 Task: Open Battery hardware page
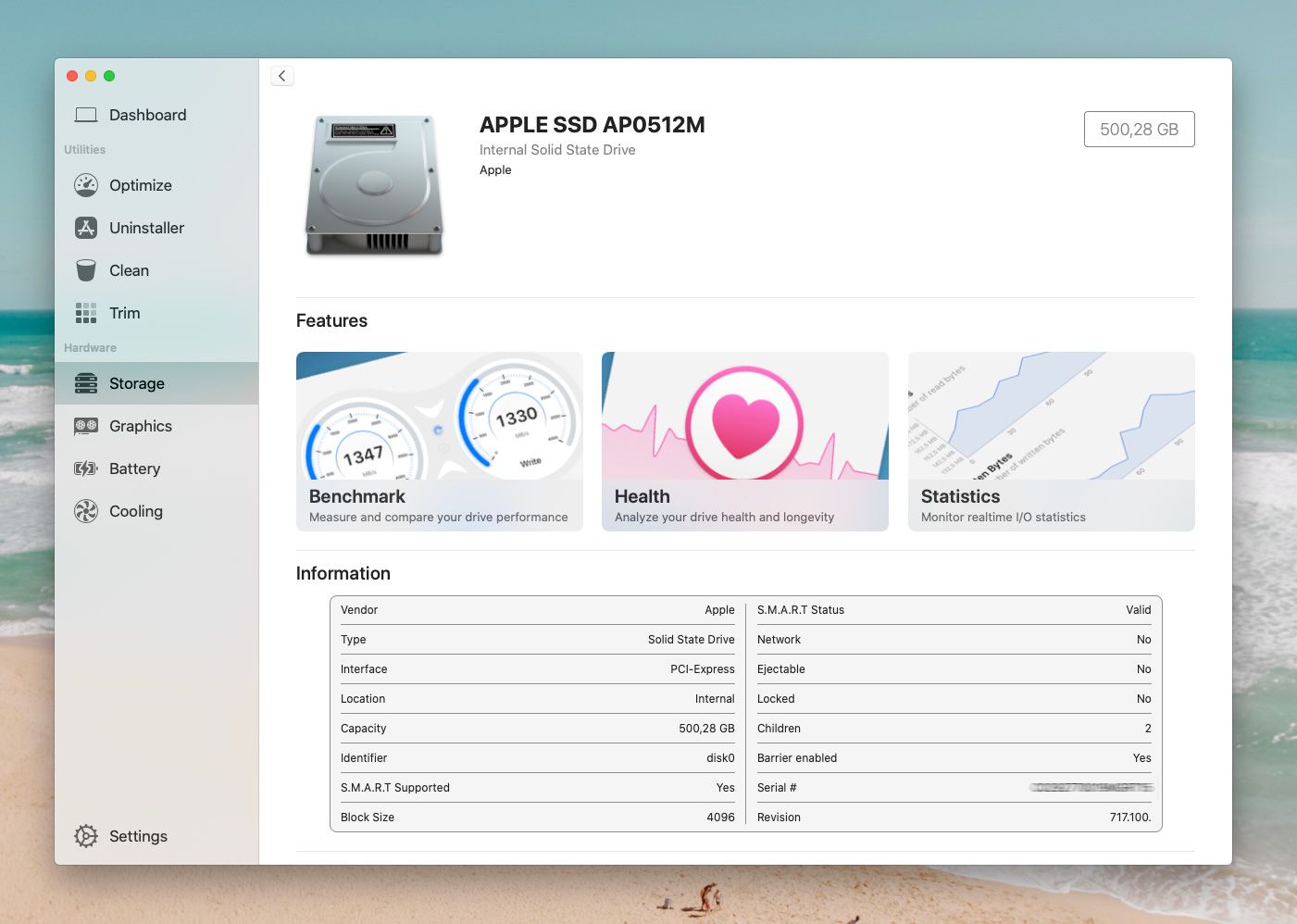coord(156,468)
